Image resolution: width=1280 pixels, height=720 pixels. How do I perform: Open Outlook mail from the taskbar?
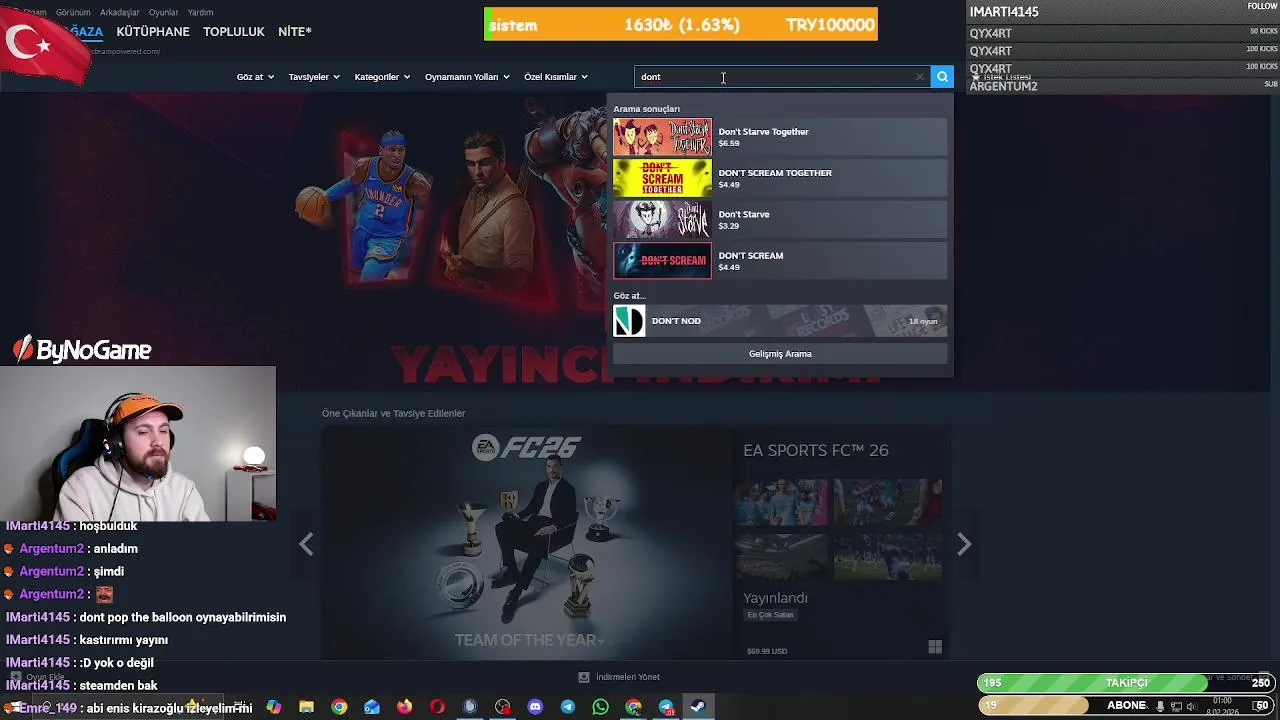point(372,707)
